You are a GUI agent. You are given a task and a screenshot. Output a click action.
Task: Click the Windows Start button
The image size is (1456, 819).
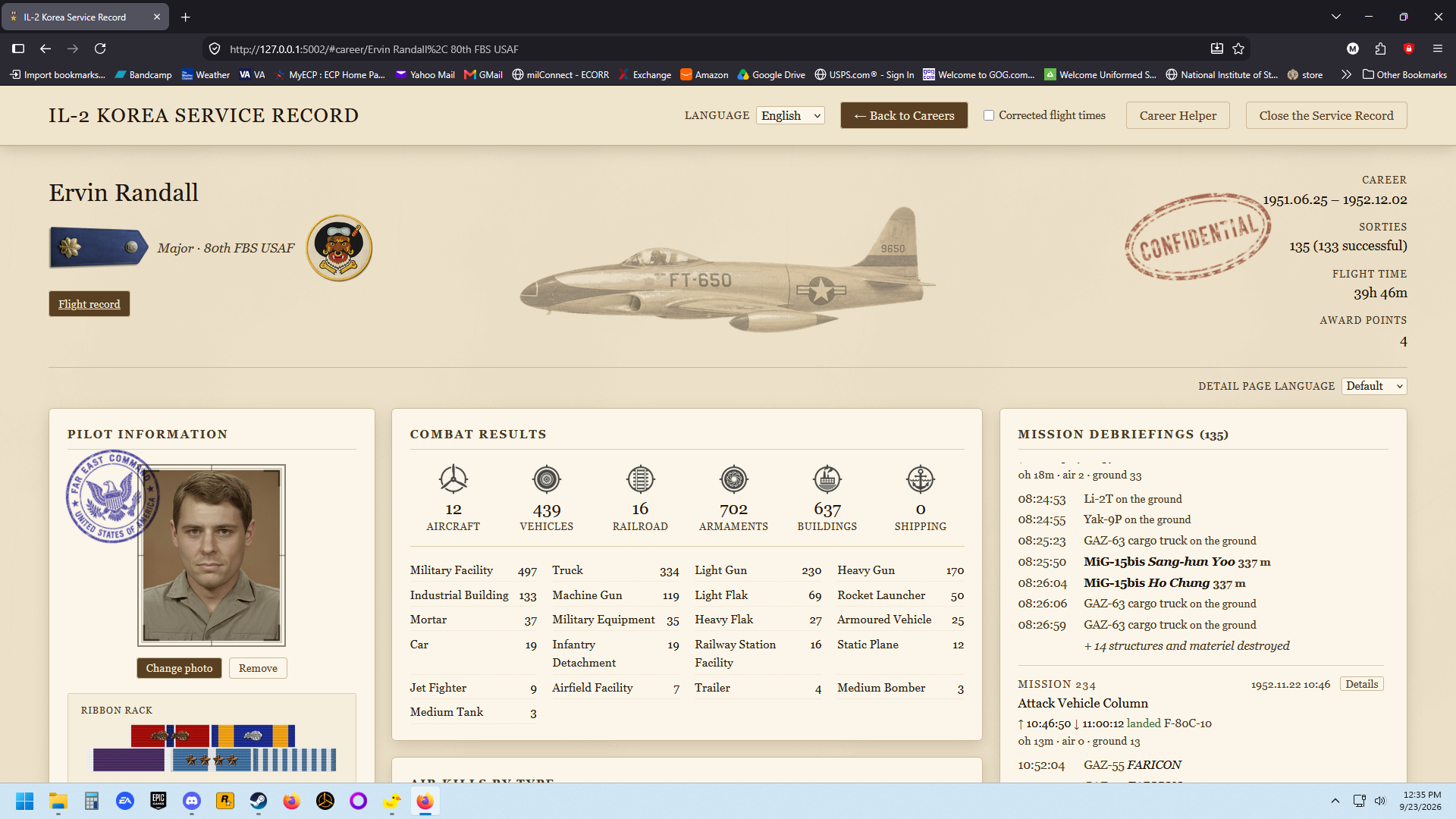(25, 801)
